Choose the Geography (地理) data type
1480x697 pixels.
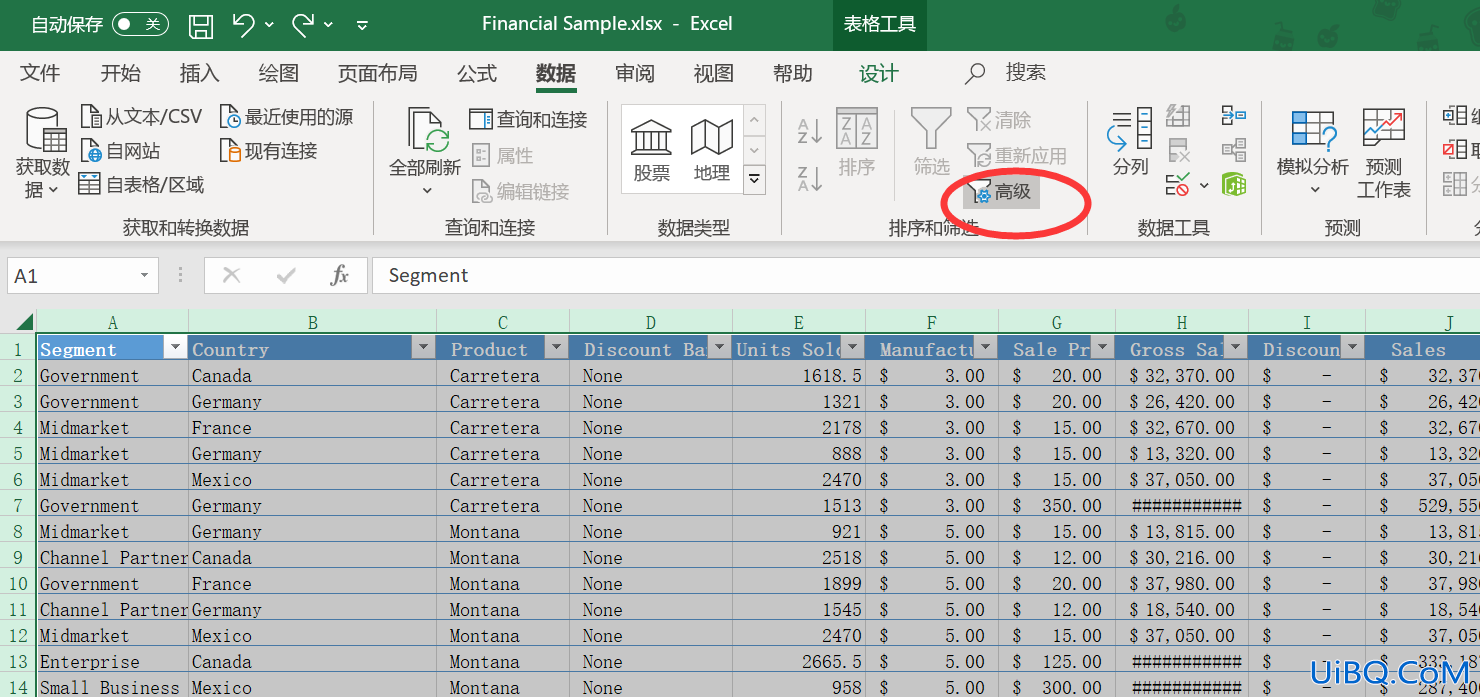tap(712, 150)
